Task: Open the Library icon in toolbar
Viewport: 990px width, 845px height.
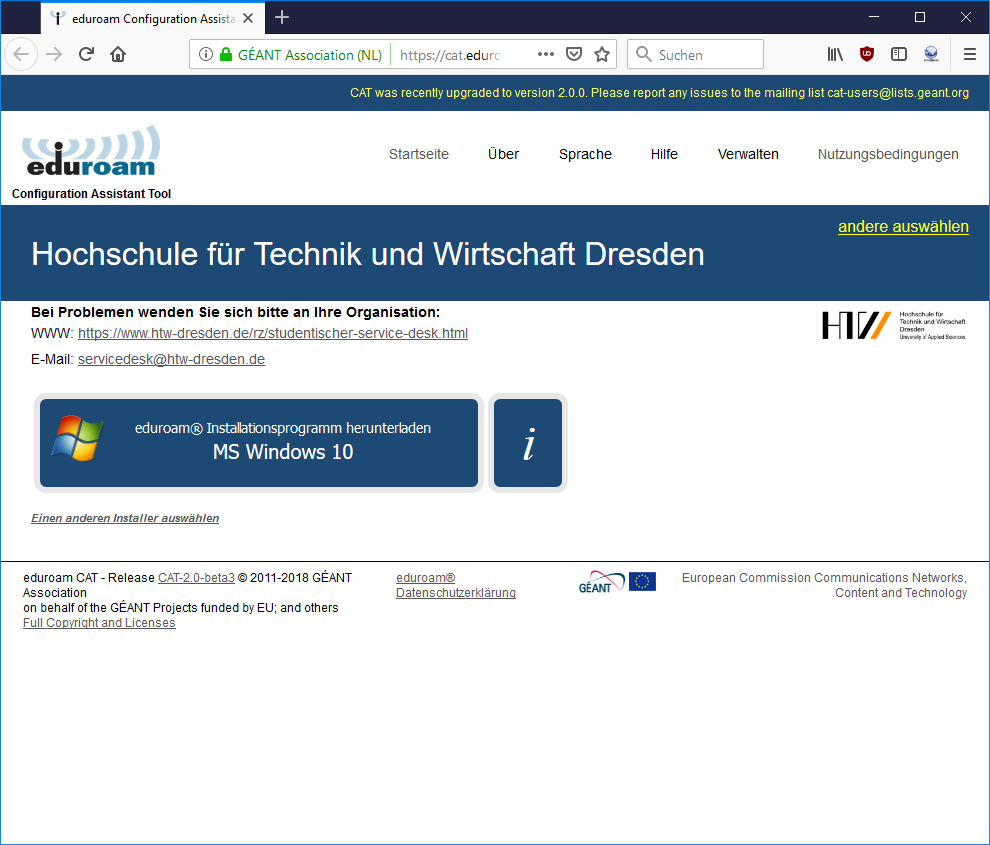Action: click(x=835, y=54)
